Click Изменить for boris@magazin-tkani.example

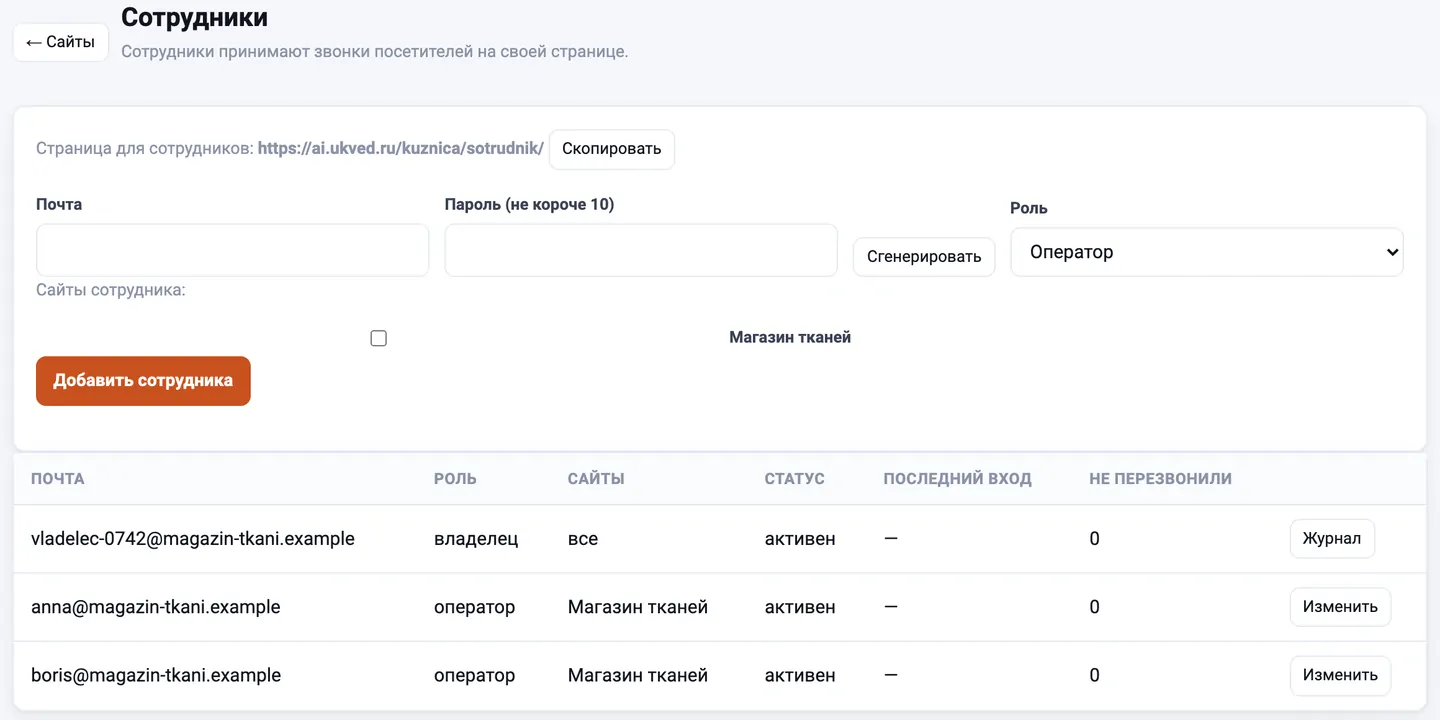(x=1340, y=675)
